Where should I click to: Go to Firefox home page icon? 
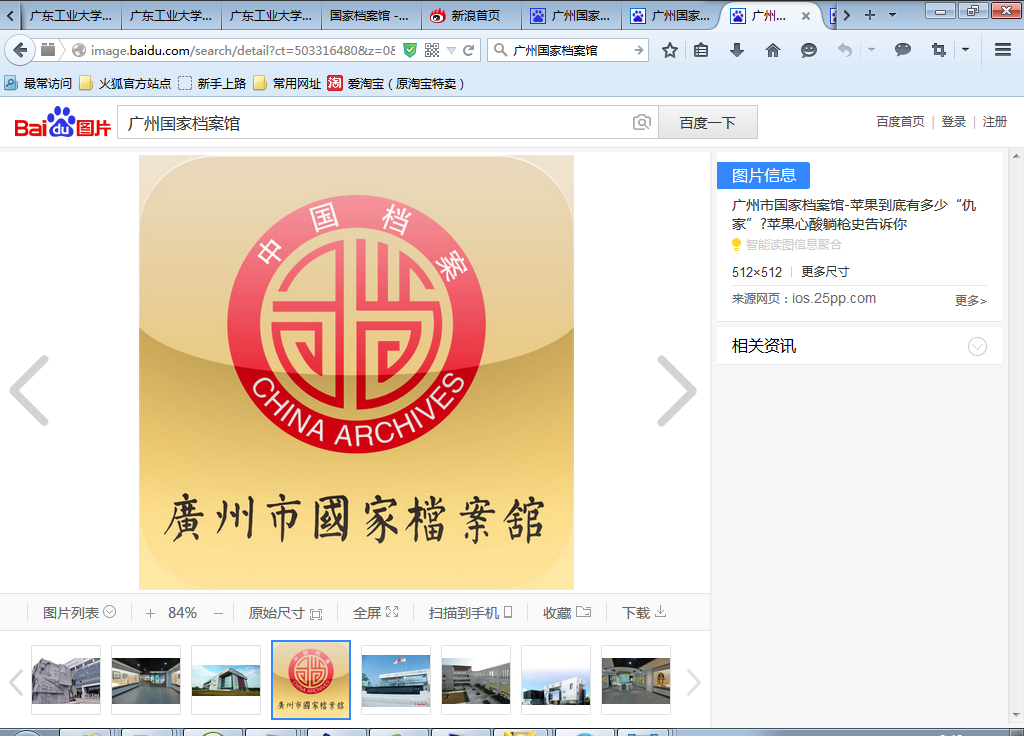[772, 50]
